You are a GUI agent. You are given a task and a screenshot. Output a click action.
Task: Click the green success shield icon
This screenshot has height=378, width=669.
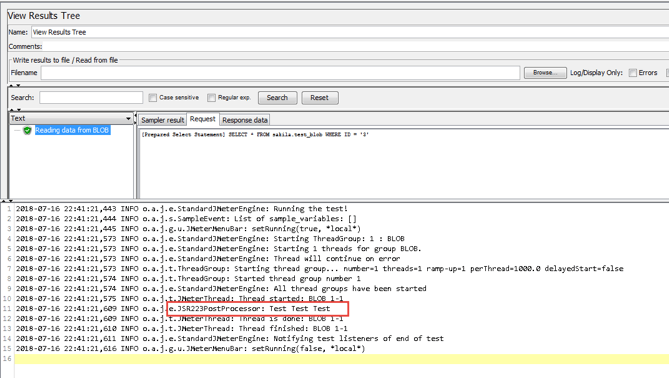tap(27, 130)
